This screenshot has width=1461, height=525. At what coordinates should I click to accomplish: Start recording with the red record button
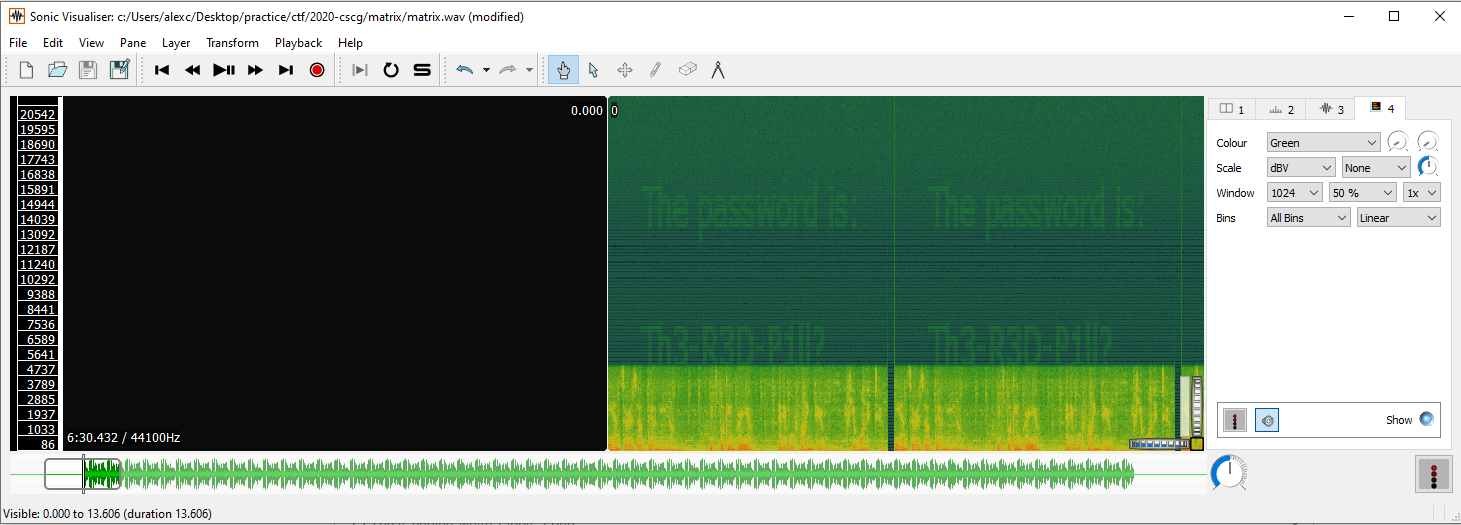317,70
